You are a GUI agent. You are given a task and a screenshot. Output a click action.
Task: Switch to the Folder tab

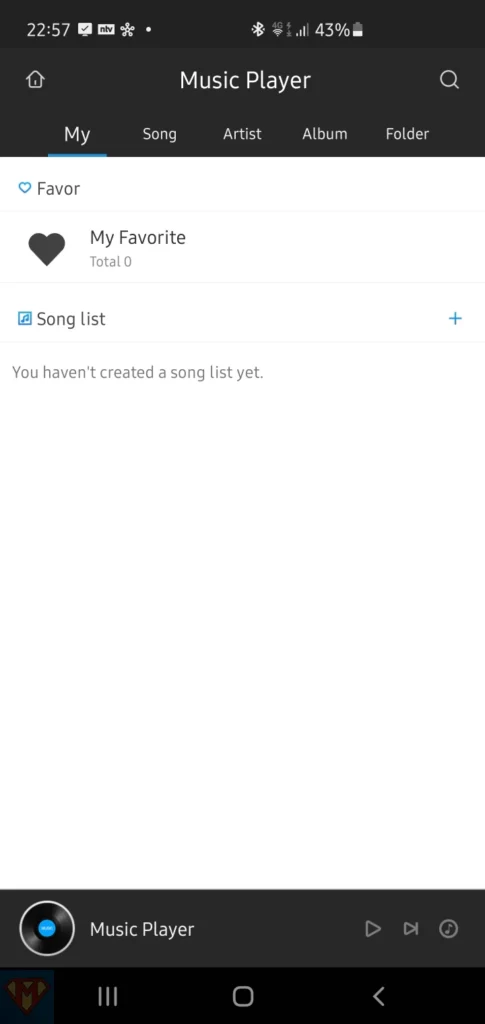(x=407, y=134)
